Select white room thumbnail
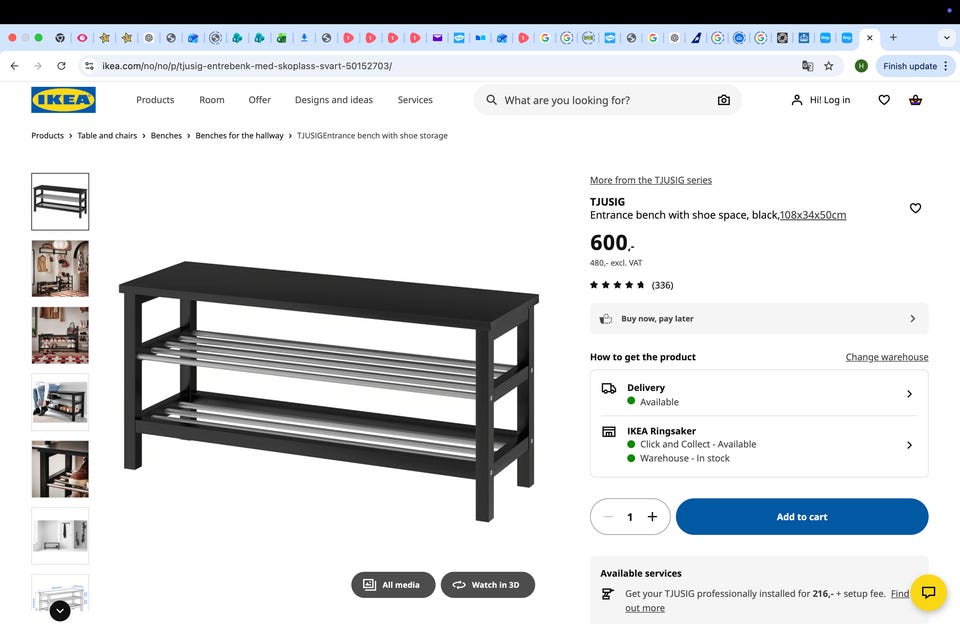 tap(60, 536)
